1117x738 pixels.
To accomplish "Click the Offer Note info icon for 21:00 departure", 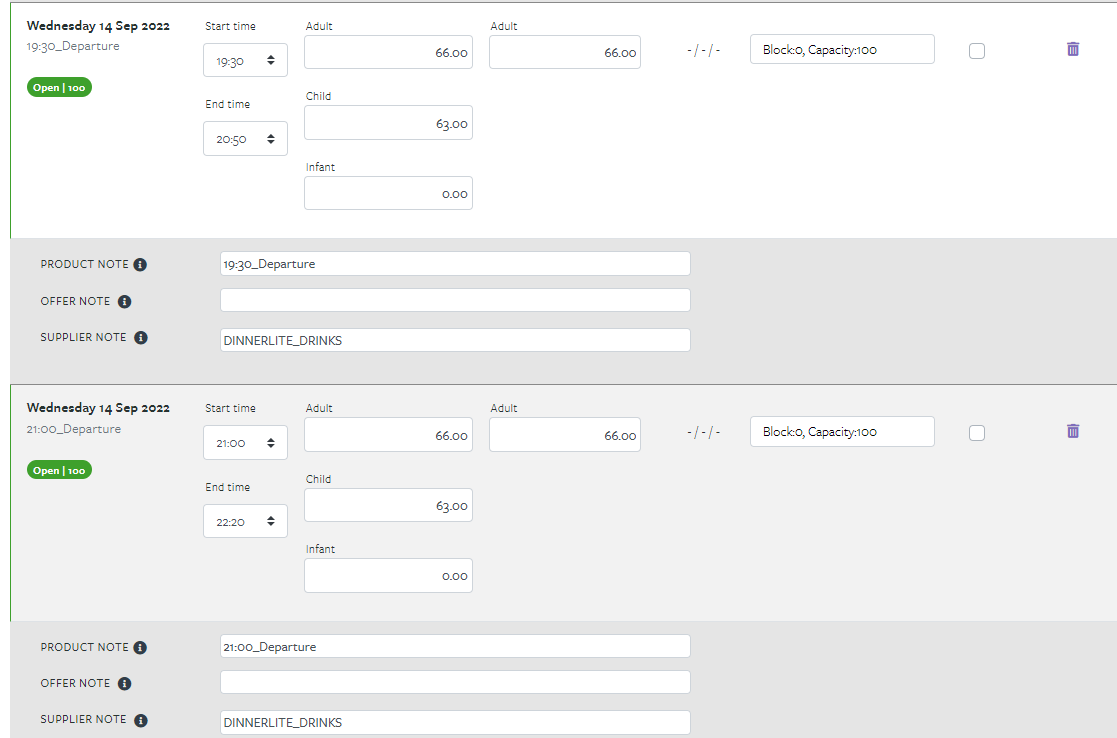I will pyautogui.click(x=126, y=683).
